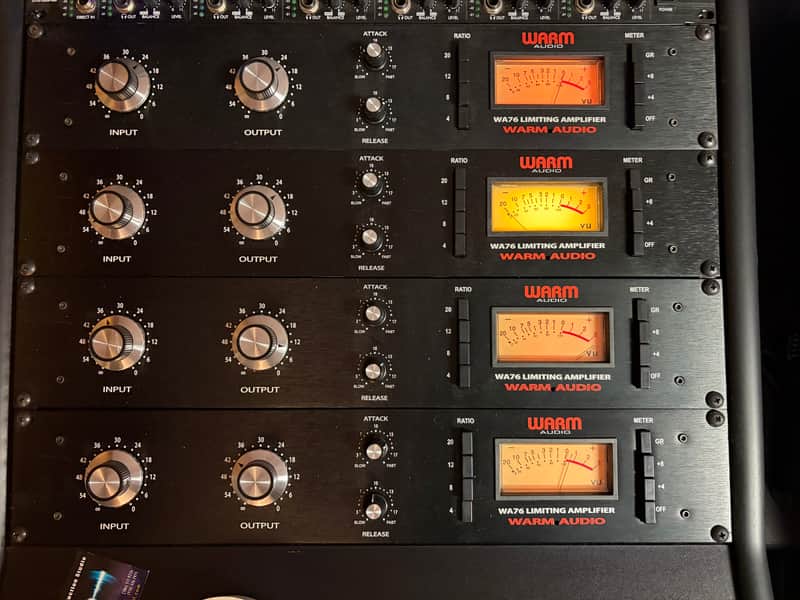Image resolution: width=800 pixels, height=600 pixels.
Task: Click the WARM Audio logo on bottom unit
Action: click(555, 425)
